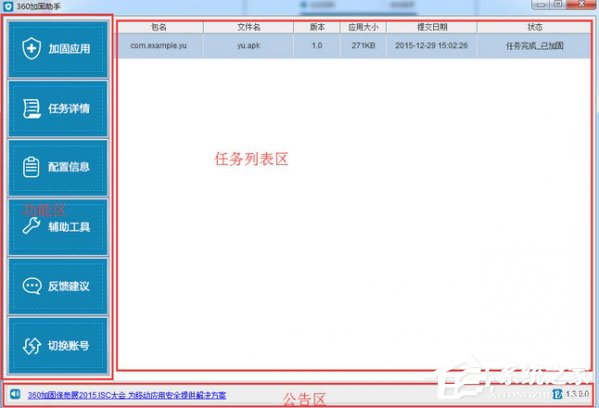Click the 2015-12-29 15:02:26 date cell
The image size is (599, 408).
tap(431, 45)
